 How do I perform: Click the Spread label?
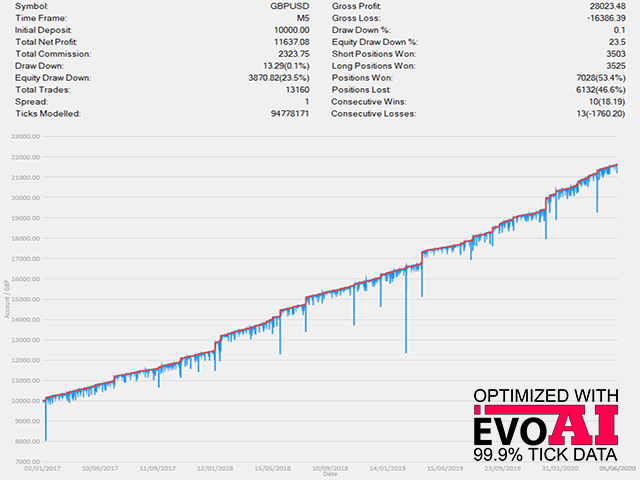pyautogui.click(x=31, y=102)
